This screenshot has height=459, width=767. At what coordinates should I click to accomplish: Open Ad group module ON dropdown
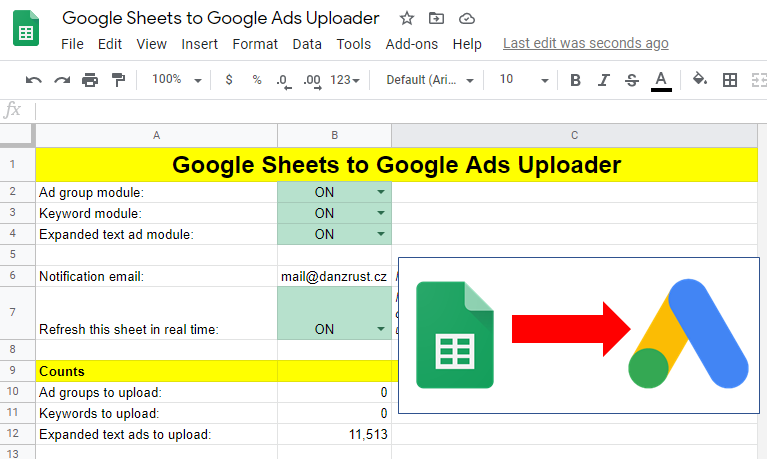pos(381,192)
